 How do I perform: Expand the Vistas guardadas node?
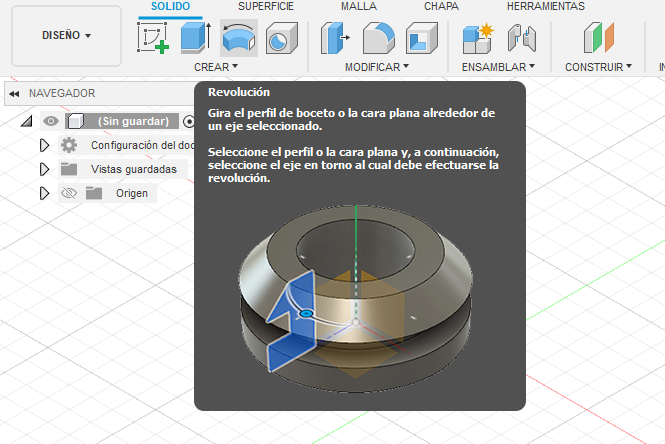point(44,169)
